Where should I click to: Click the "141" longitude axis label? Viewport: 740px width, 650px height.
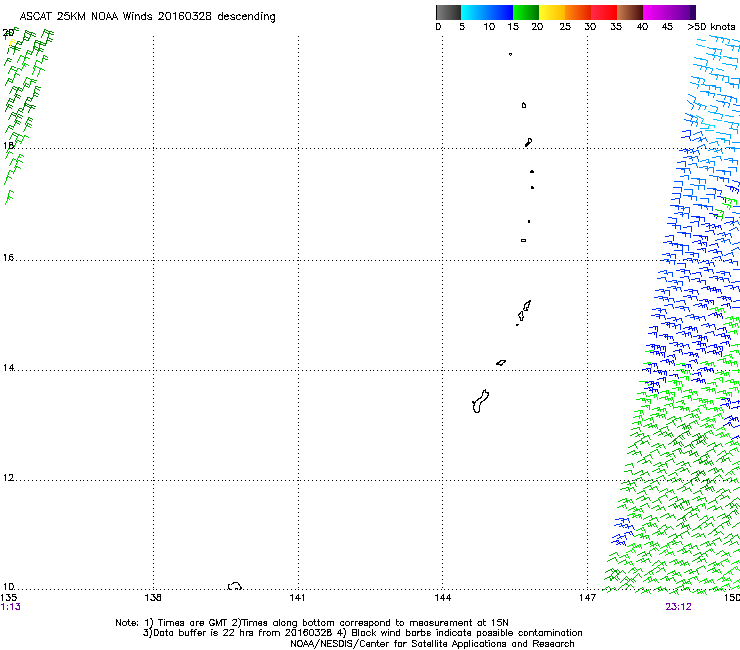coord(297,598)
